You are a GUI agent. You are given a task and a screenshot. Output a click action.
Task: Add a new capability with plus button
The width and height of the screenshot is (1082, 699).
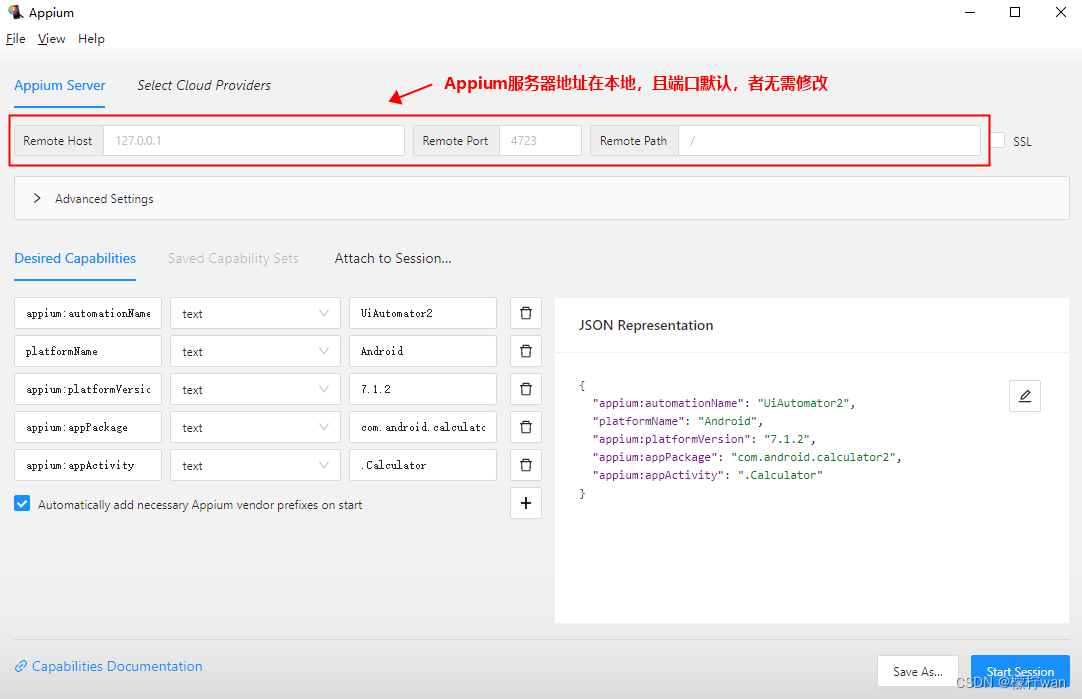(x=526, y=503)
